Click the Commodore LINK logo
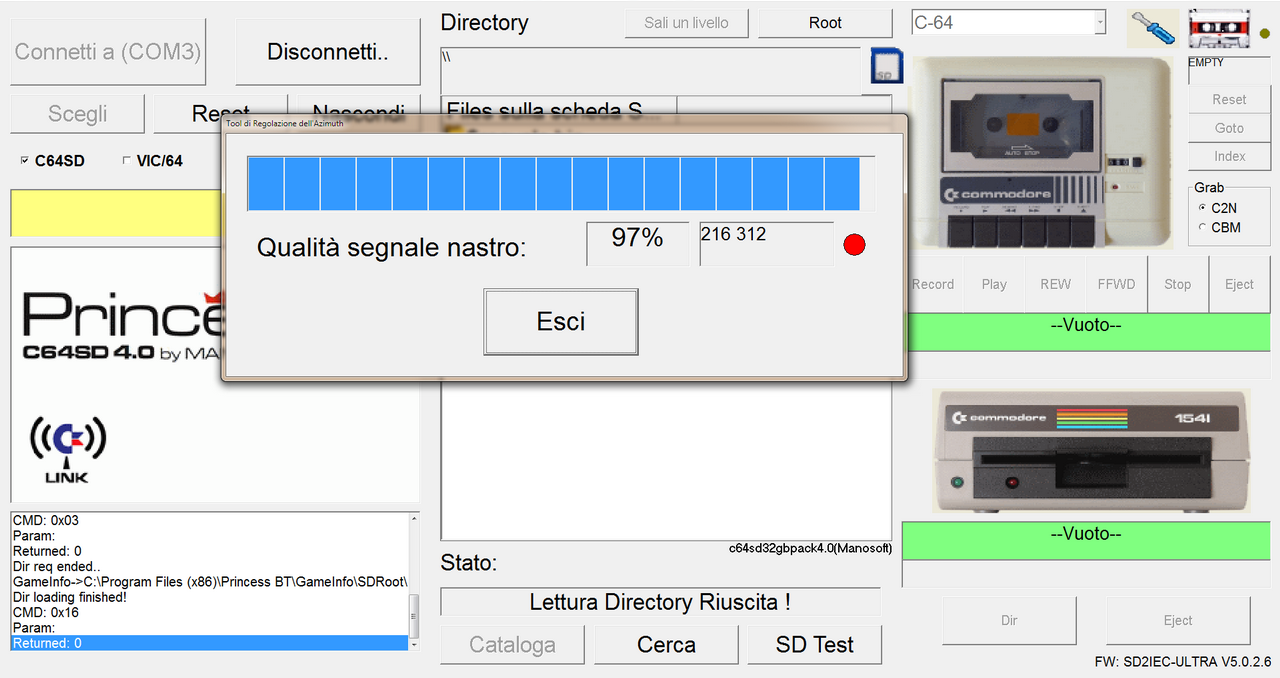 pyautogui.click(x=66, y=449)
